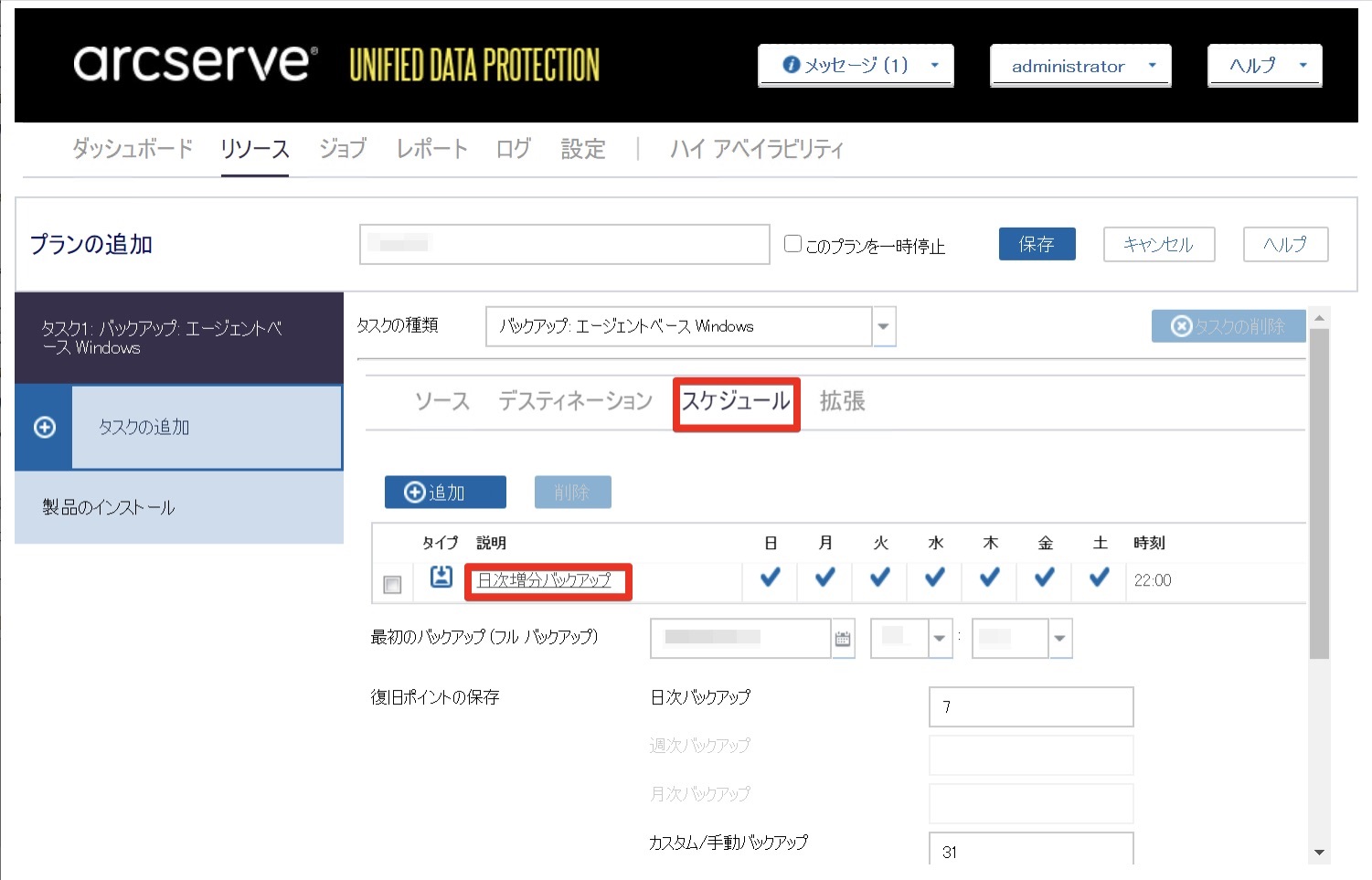1372x880 pixels.
Task: Toggle the Thursday (木) checkmark for daily backup
Action: pos(990,577)
